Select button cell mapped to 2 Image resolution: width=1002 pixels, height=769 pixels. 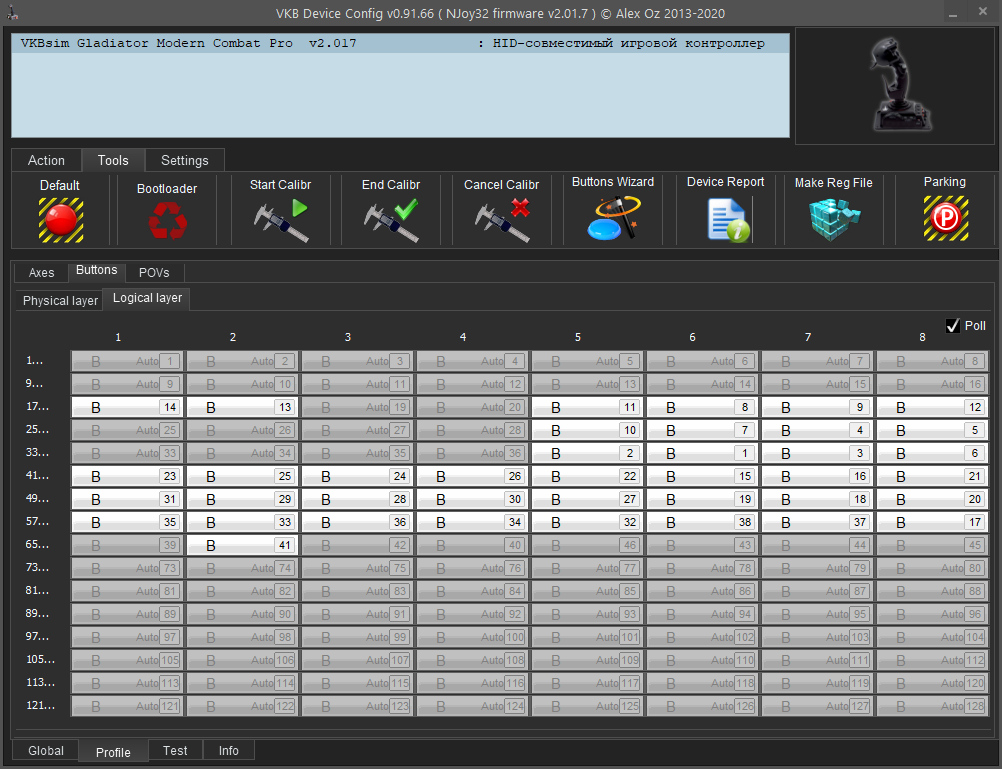point(587,453)
